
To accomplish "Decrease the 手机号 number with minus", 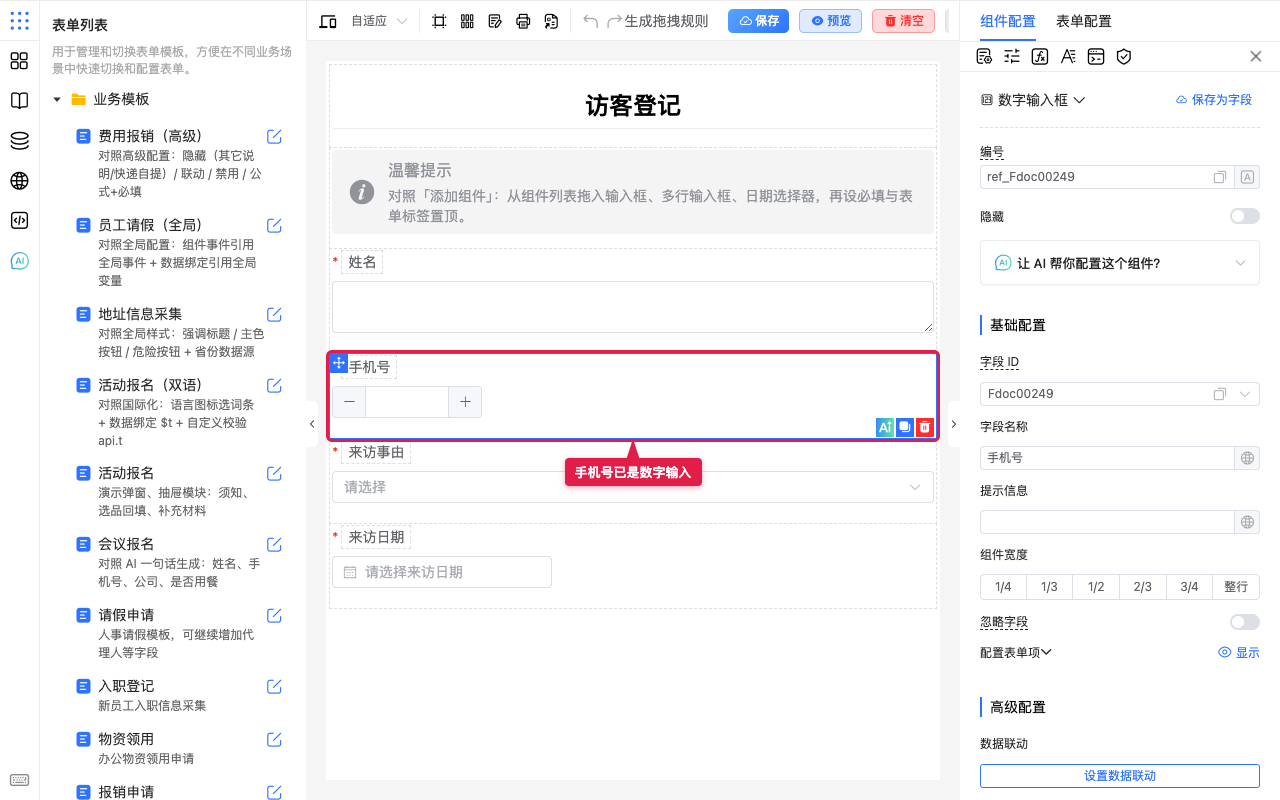I will (349, 402).
